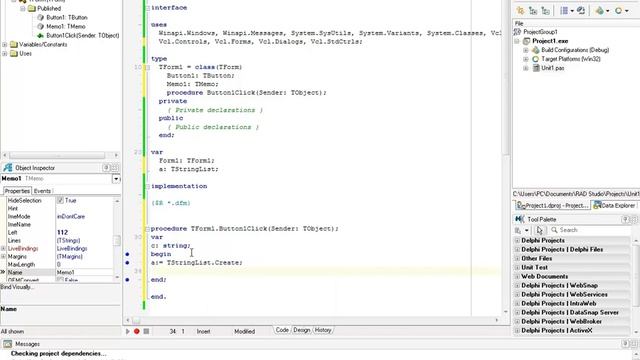Image resolution: width=640 pixels, height=360 pixels.
Task: Expand the Margins property
Action: pyautogui.click(x=3, y=256)
